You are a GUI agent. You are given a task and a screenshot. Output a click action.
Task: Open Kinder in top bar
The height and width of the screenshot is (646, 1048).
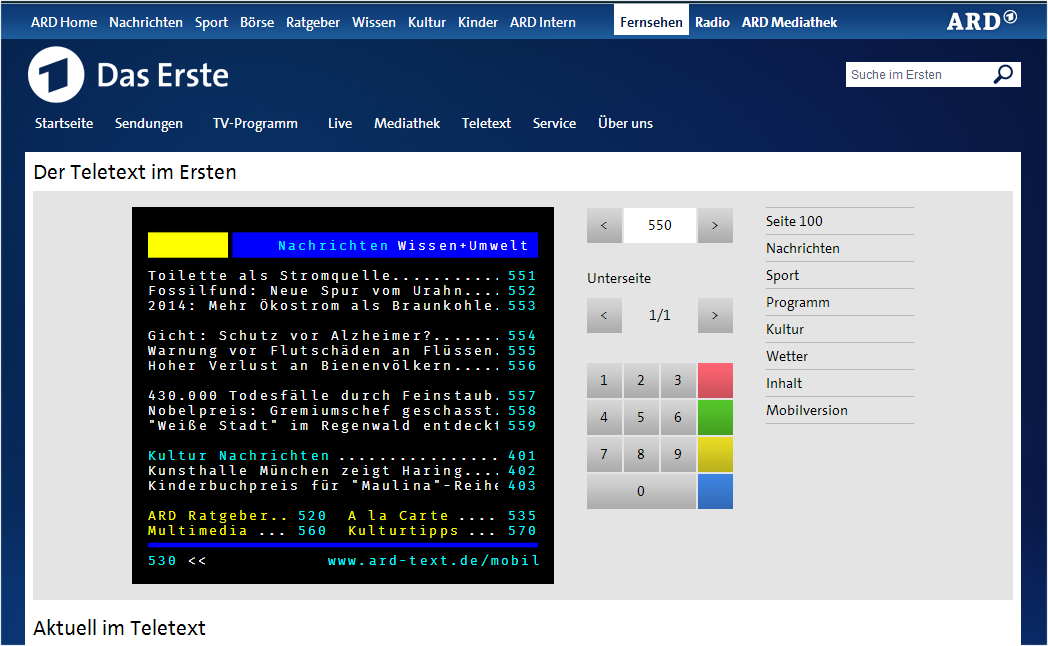point(478,22)
